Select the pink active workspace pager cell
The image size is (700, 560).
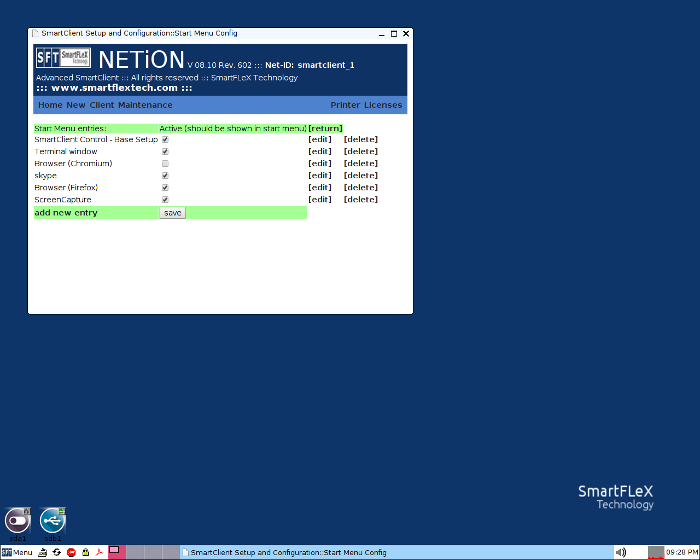pos(117,552)
